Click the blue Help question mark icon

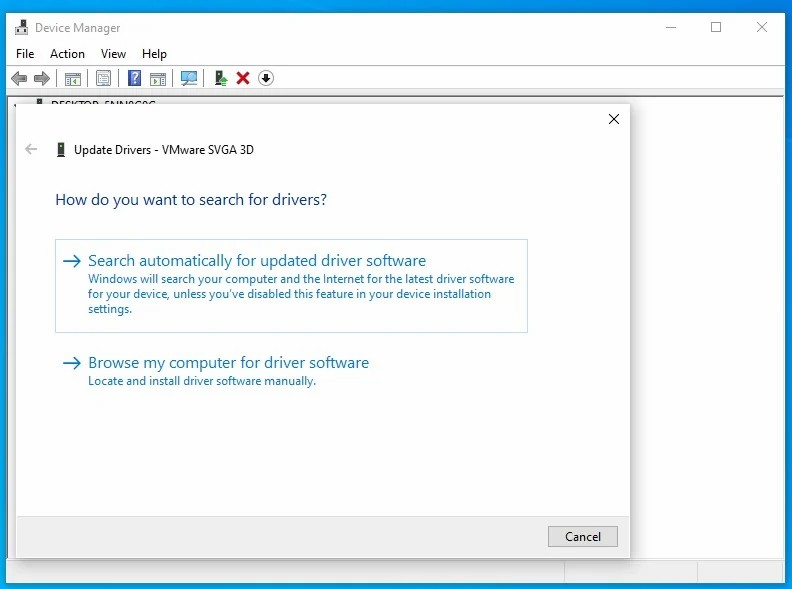point(134,78)
